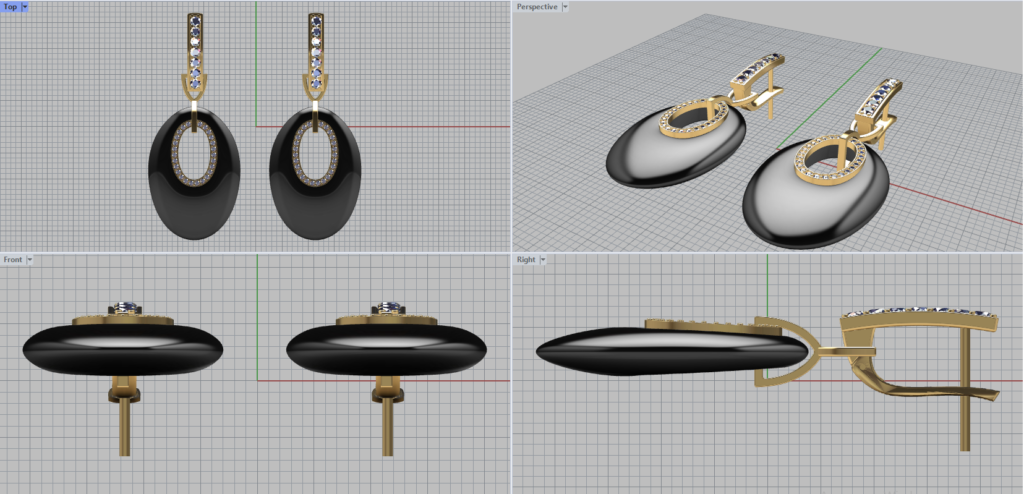
Task: Open the Top viewport dropdown arrow
Action: pyautogui.click(x=24, y=7)
